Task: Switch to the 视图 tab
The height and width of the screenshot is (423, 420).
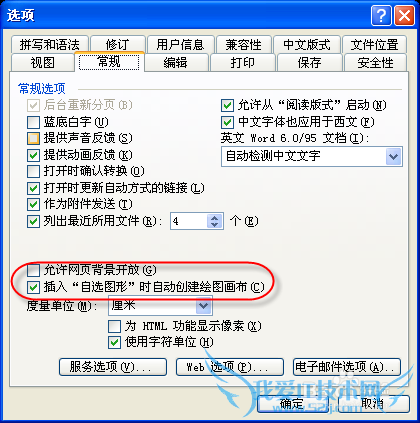Action: pyautogui.click(x=43, y=63)
